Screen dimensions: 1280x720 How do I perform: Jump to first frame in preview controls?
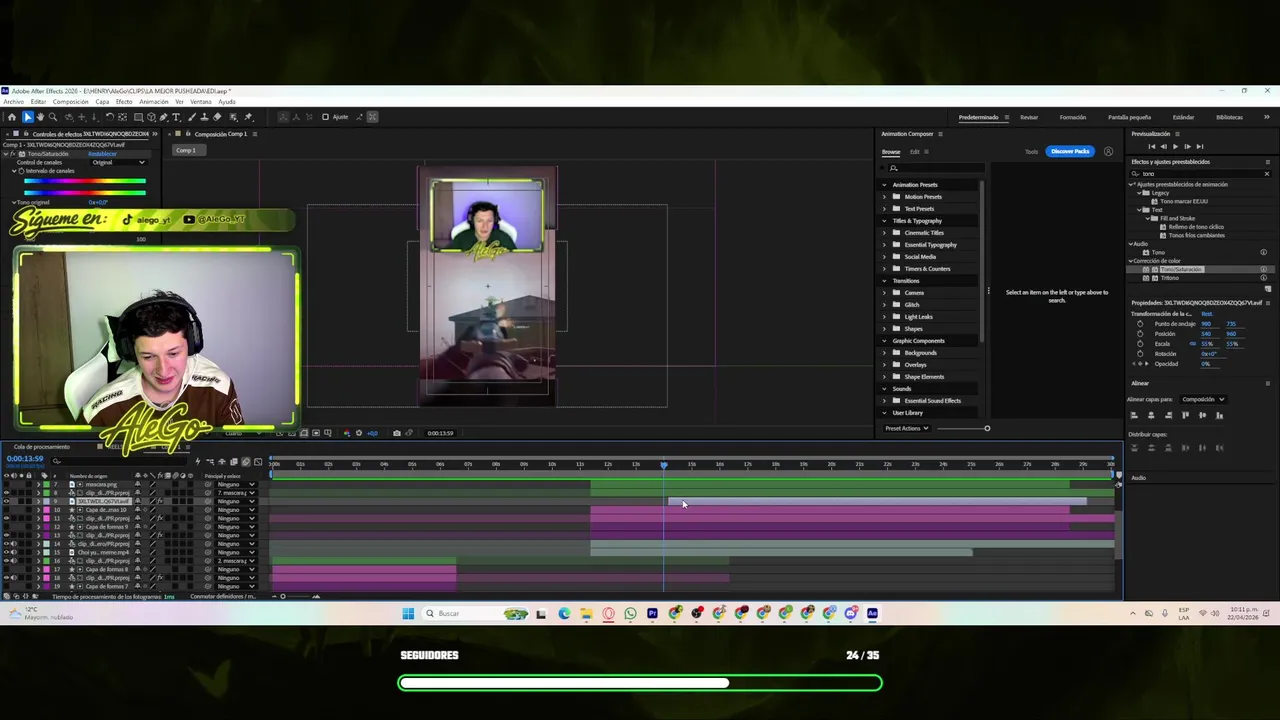pos(1152,147)
